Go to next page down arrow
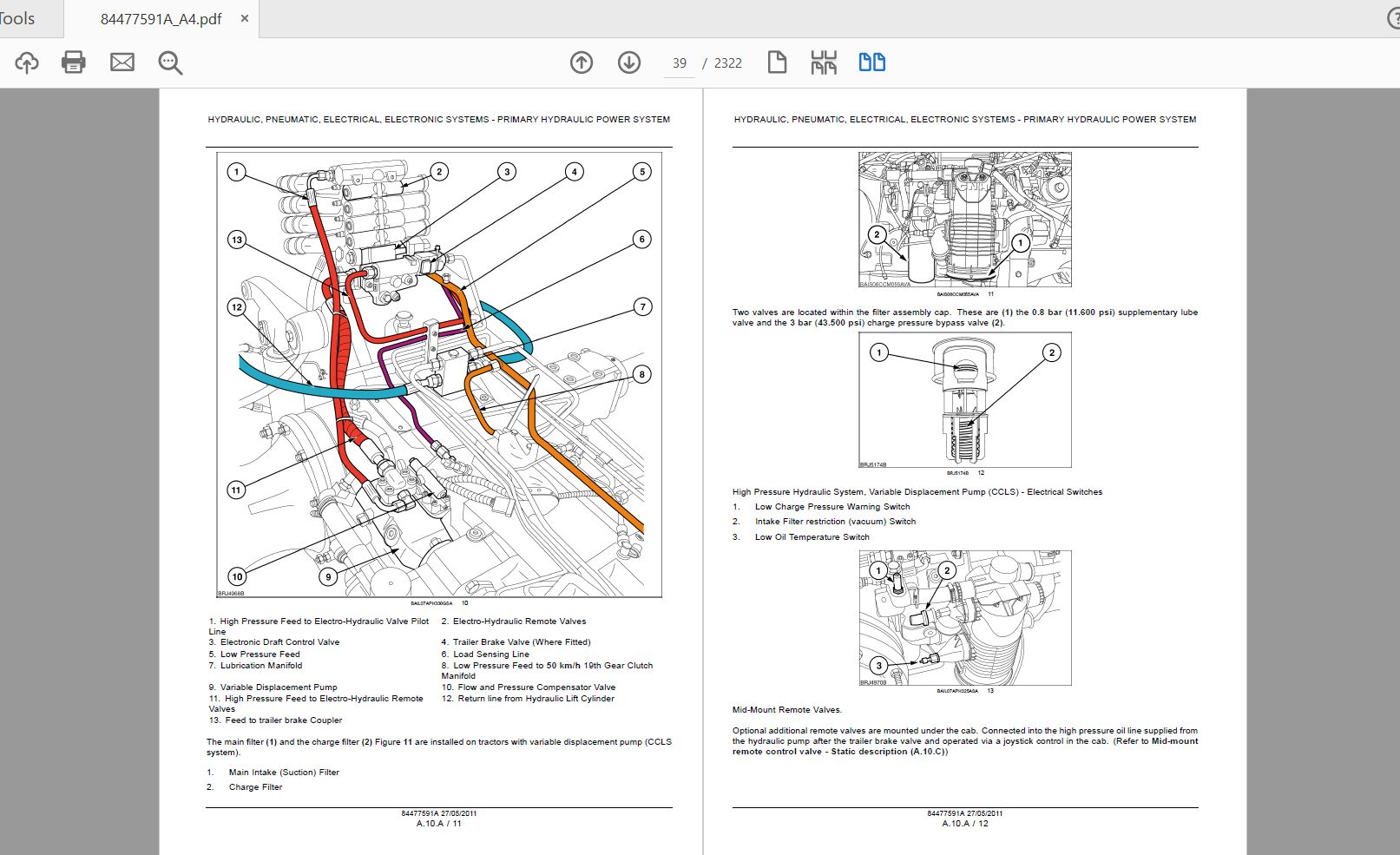1400x855 pixels. pyautogui.click(x=629, y=62)
